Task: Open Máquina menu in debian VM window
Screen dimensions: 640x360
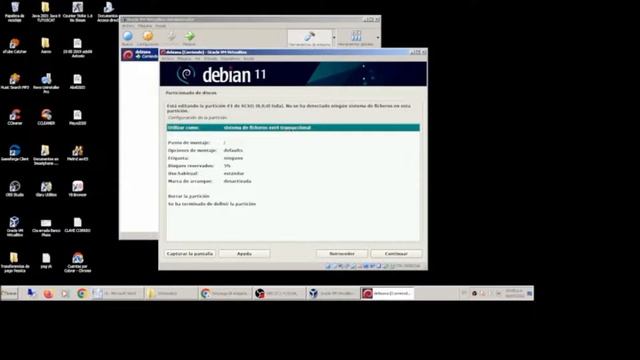Action: click(184, 59)
